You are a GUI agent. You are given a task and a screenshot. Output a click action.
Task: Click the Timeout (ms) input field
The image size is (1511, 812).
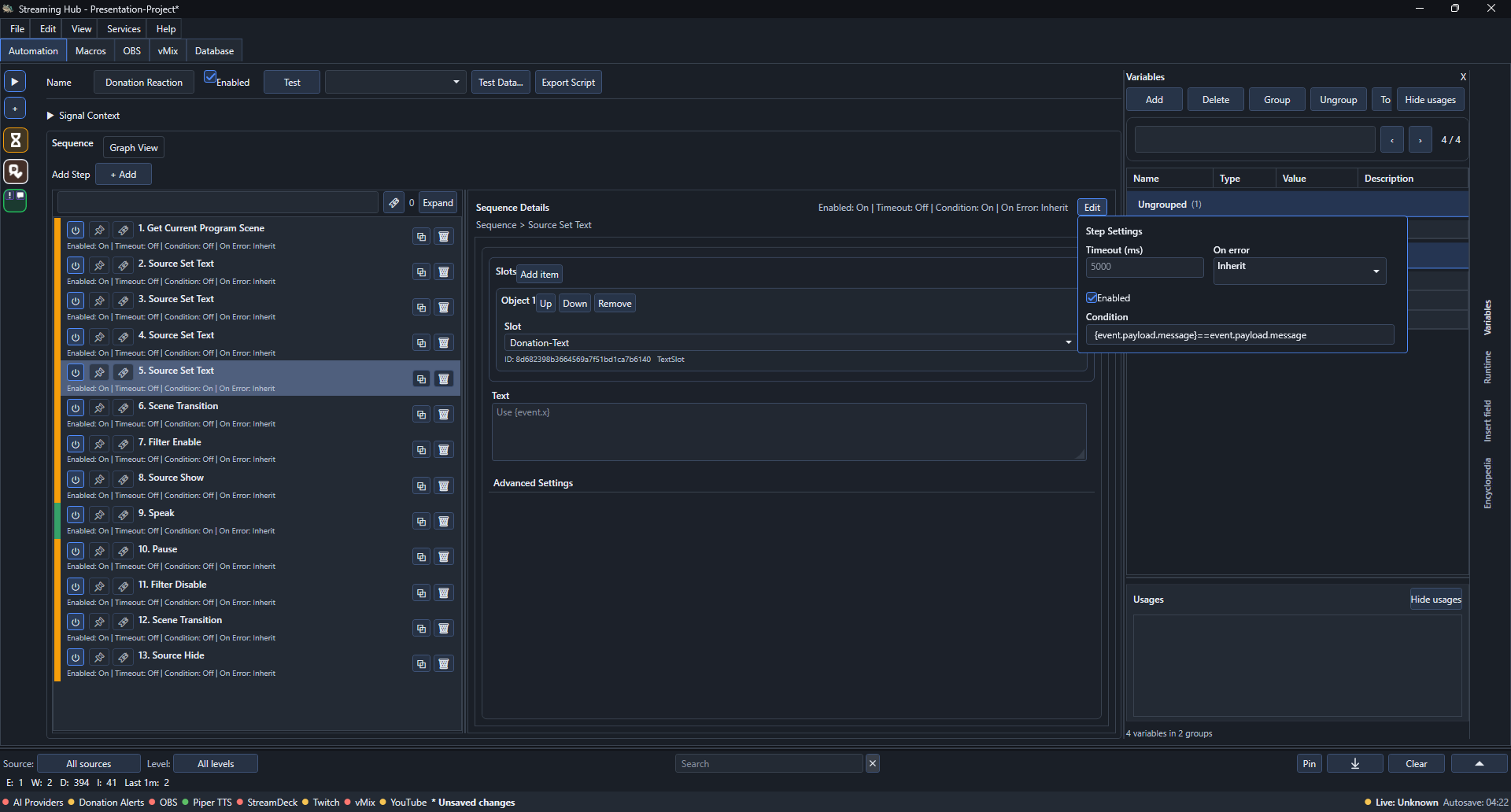pos(1145,267)
